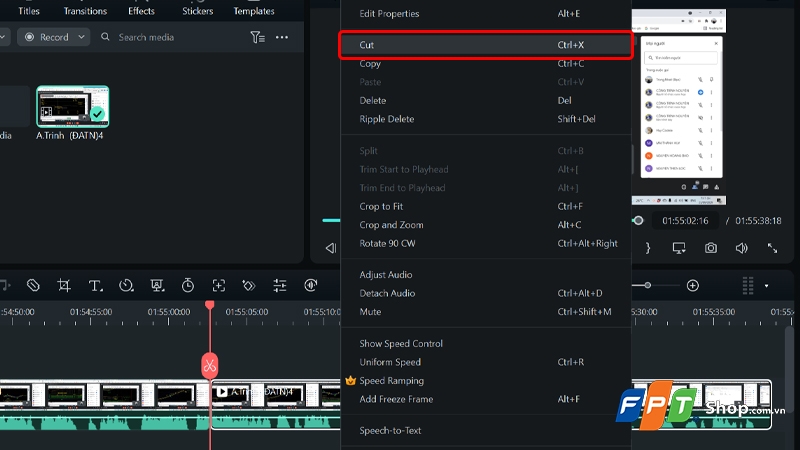Viewport: 800px width, 450px height.
Task: Open the media filter sort icon
Action: [258, 37]
